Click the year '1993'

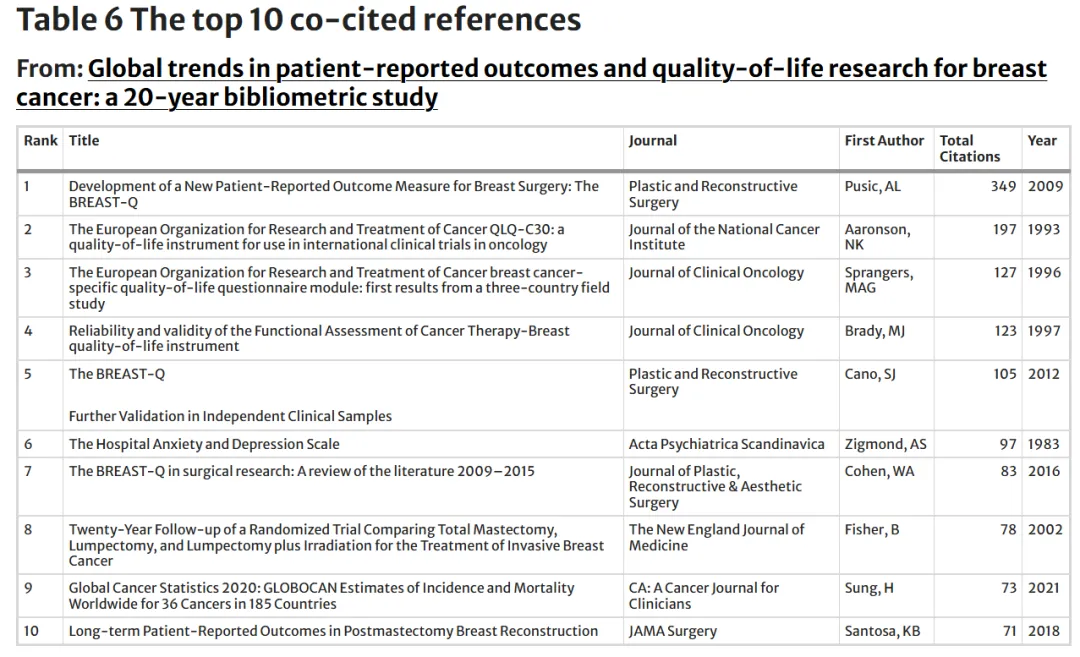1043,229
